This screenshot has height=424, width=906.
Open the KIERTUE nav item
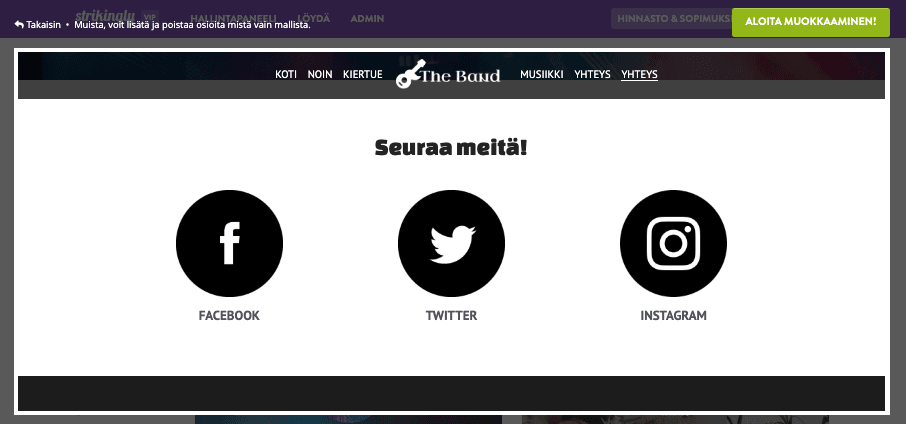point(362,75)
